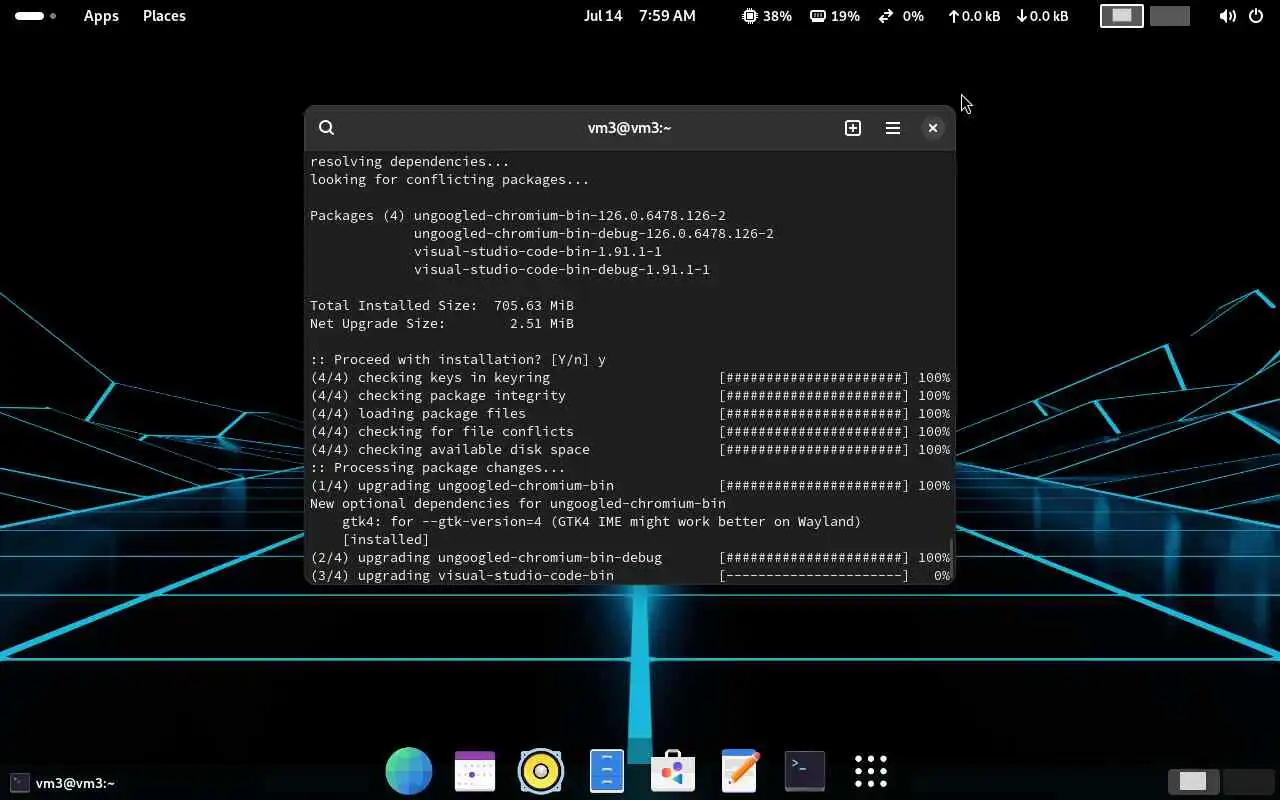Click the network upload speed indicator
The image size is (1280, 800).
(974, 16)
